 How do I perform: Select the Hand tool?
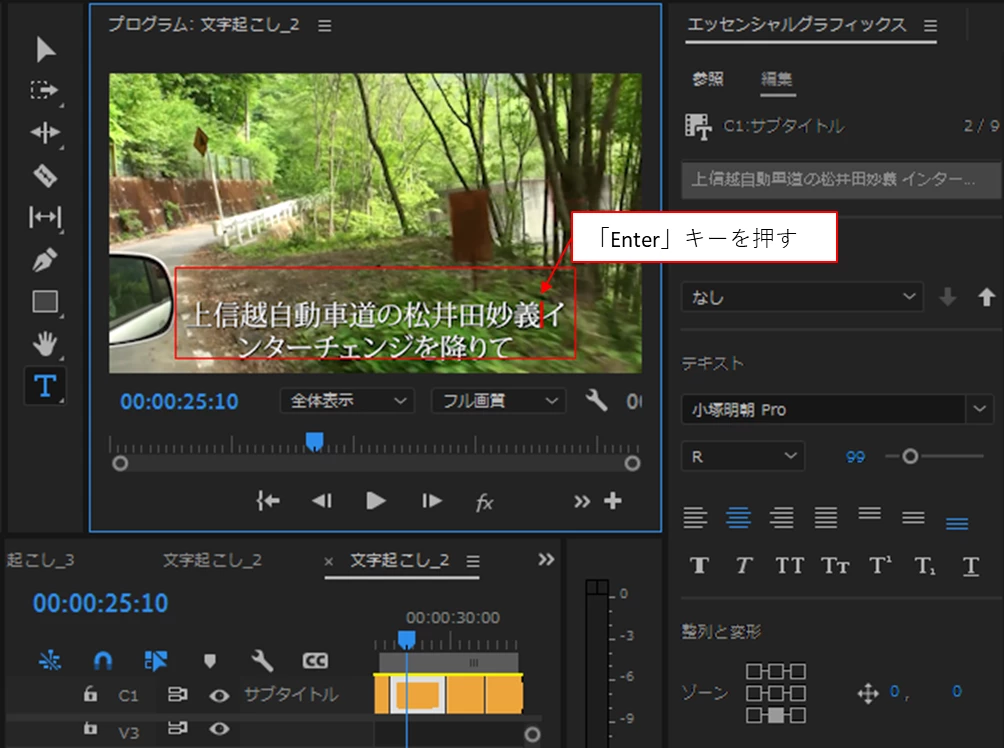45,344
